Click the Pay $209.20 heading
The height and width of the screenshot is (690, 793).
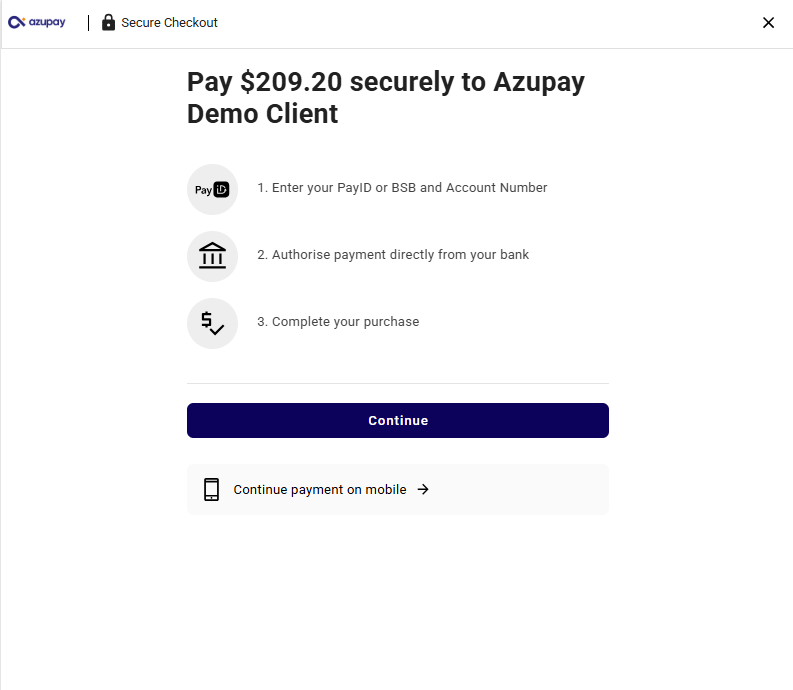pos(386,98)
